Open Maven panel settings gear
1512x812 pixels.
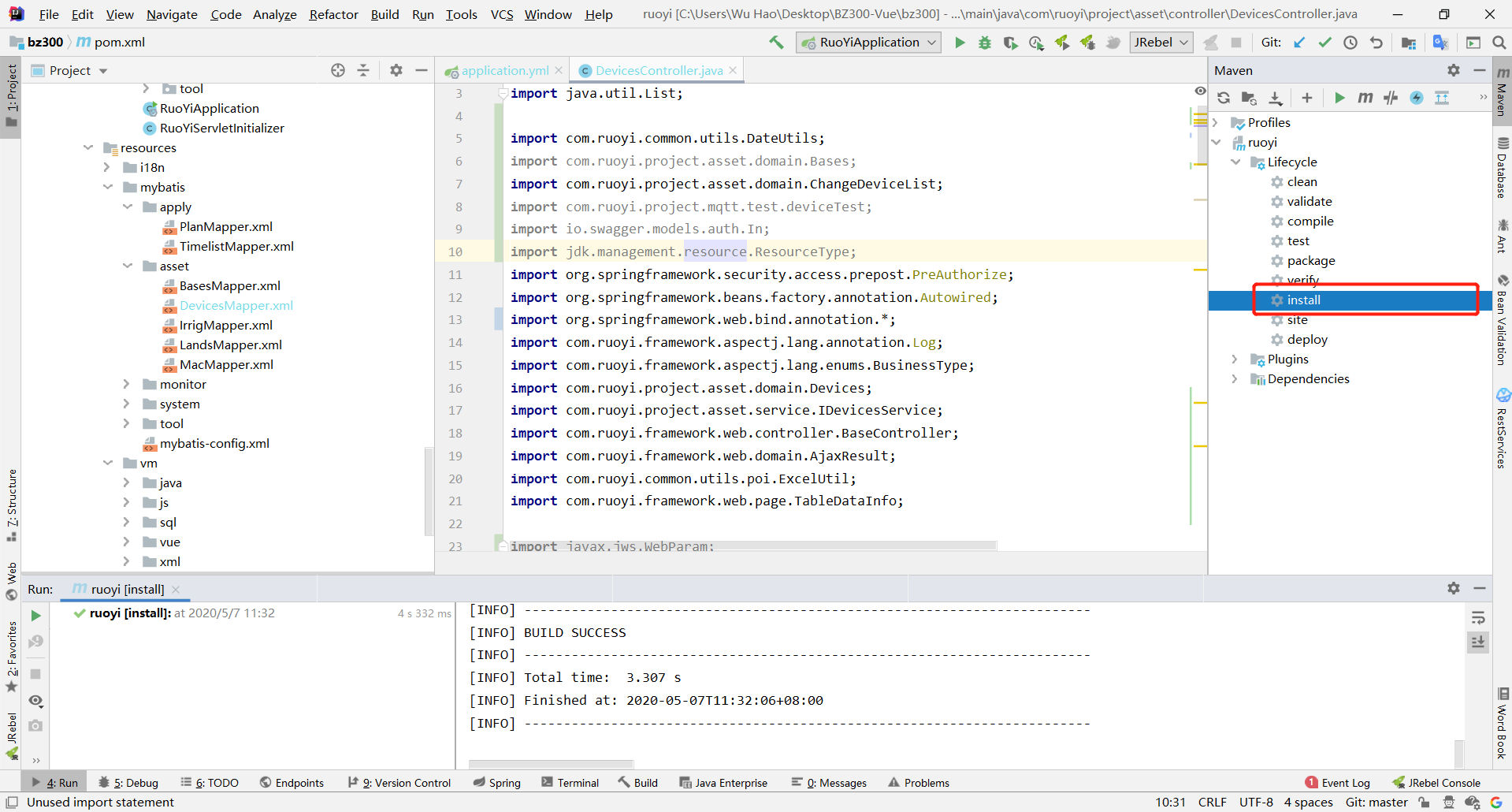(x=1454, y=70)
